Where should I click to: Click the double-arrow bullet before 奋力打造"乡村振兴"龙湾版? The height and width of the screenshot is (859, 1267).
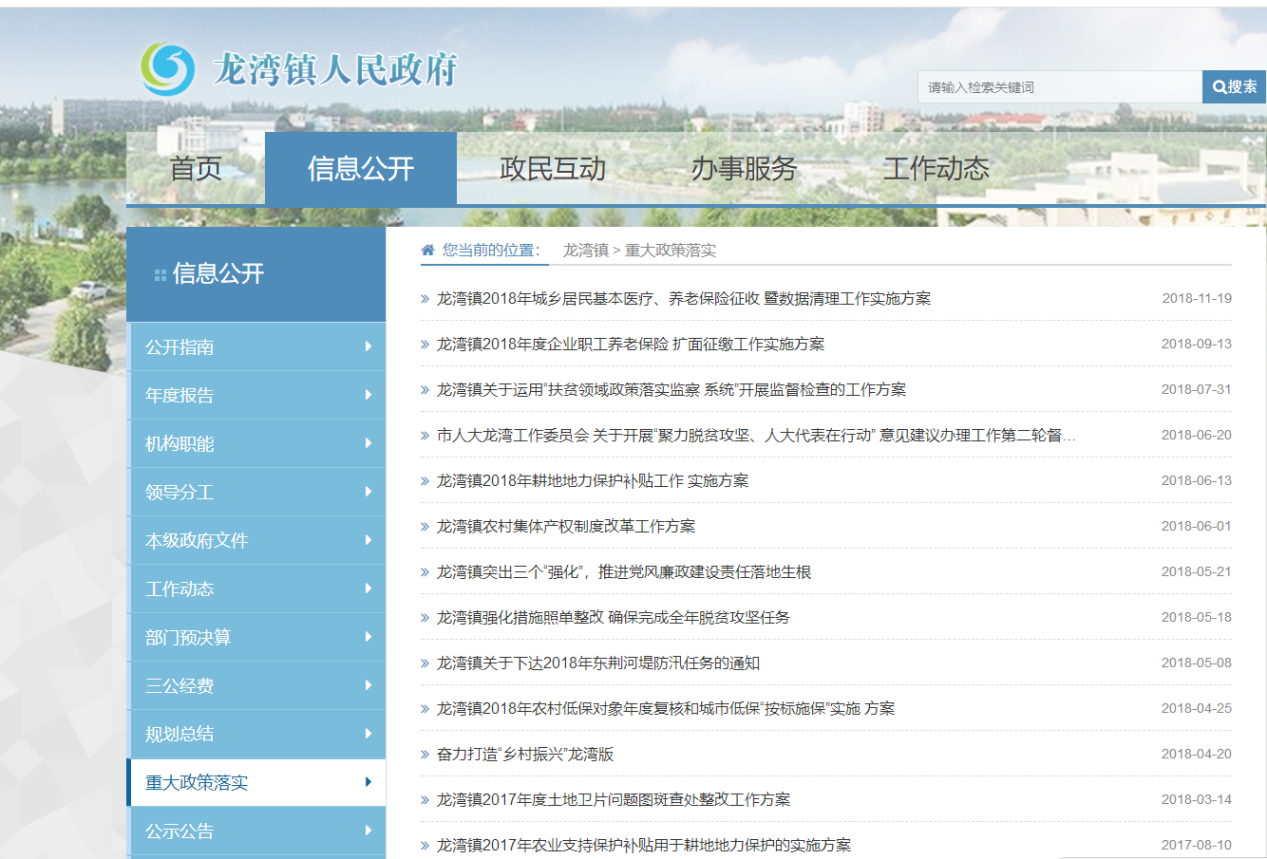coord(425,755)
